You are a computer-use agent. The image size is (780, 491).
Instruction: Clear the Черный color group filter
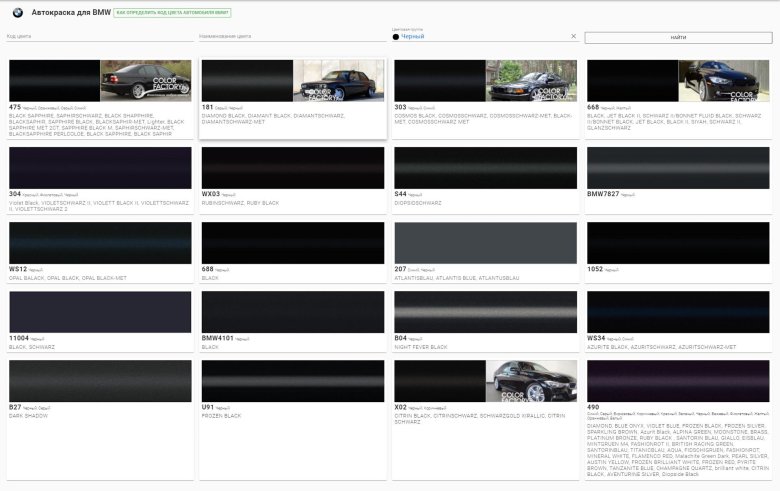tap(573, 36)
